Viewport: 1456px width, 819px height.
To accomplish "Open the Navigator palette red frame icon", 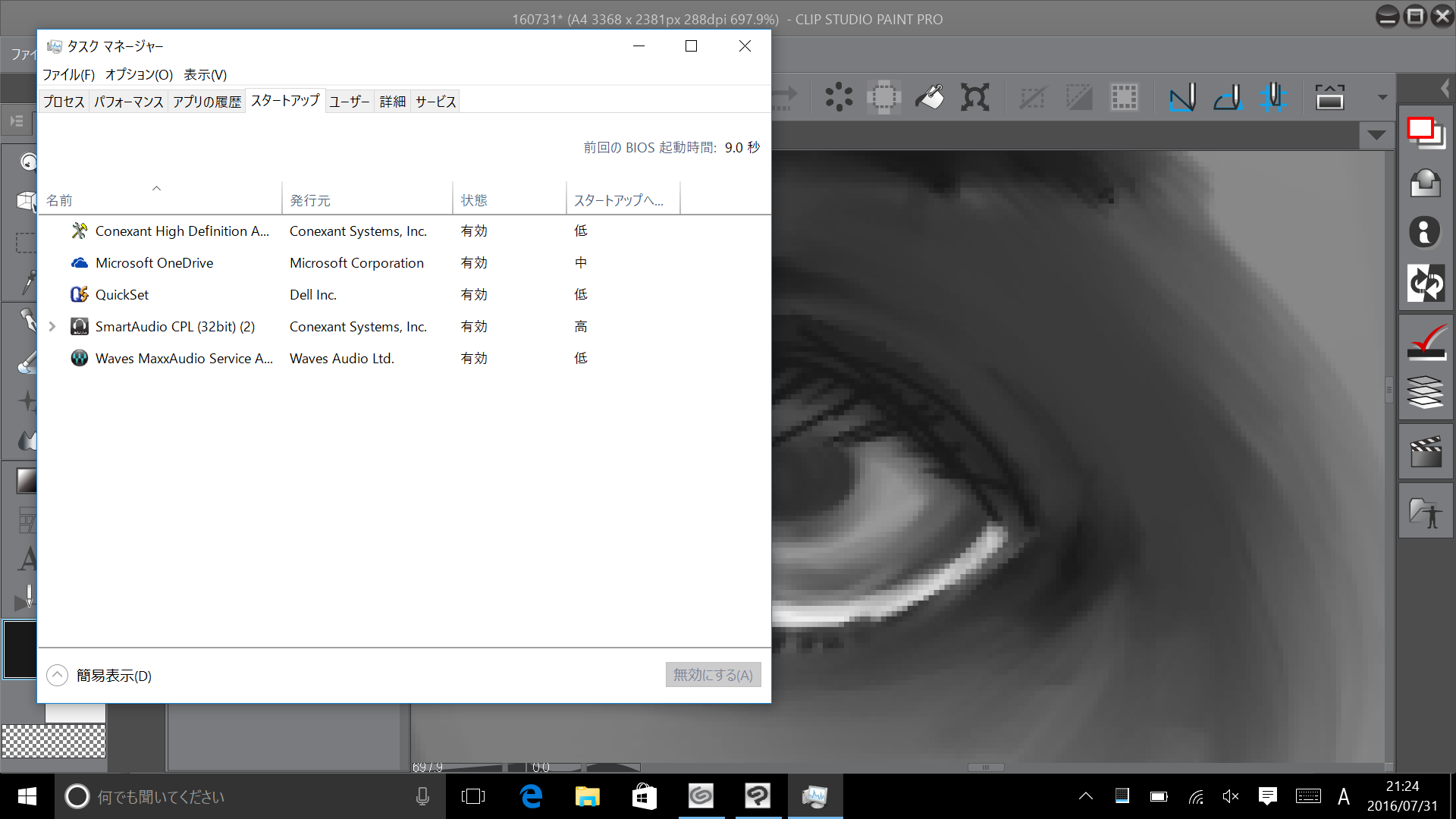I will pos(1425,132).
